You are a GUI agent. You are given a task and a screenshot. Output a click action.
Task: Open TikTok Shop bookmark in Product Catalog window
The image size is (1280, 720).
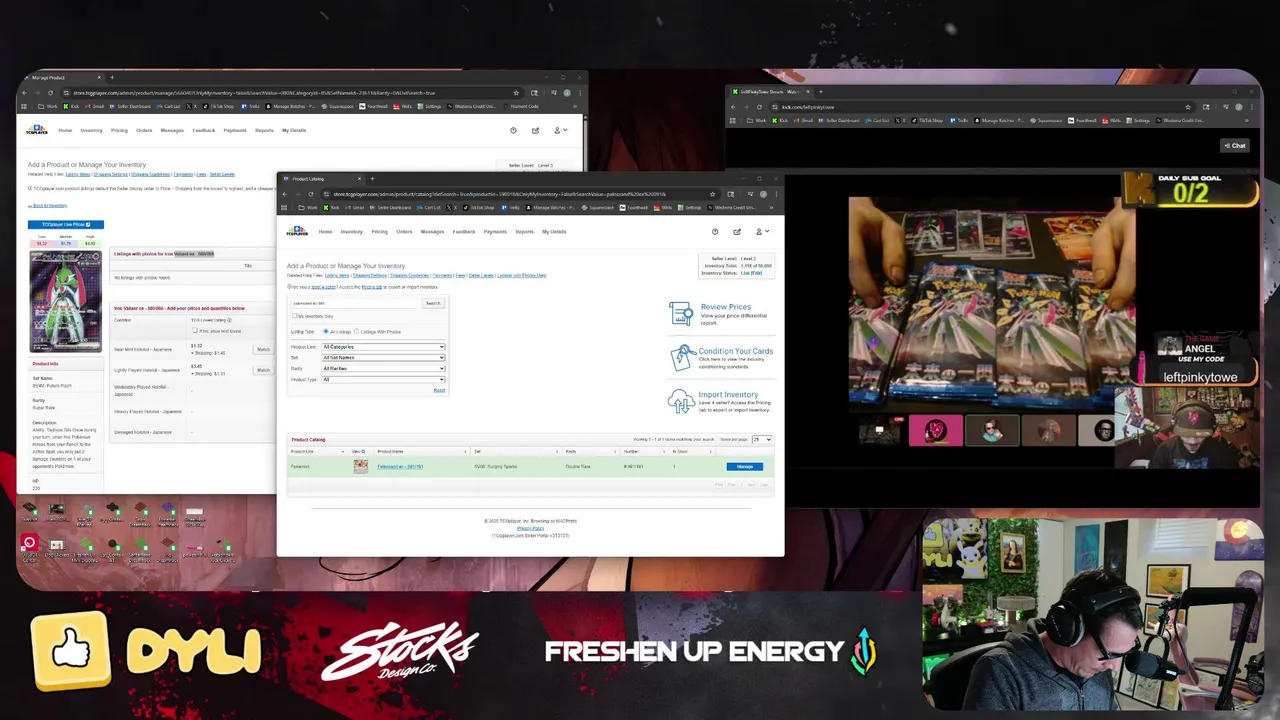click(x=480, y=207)
